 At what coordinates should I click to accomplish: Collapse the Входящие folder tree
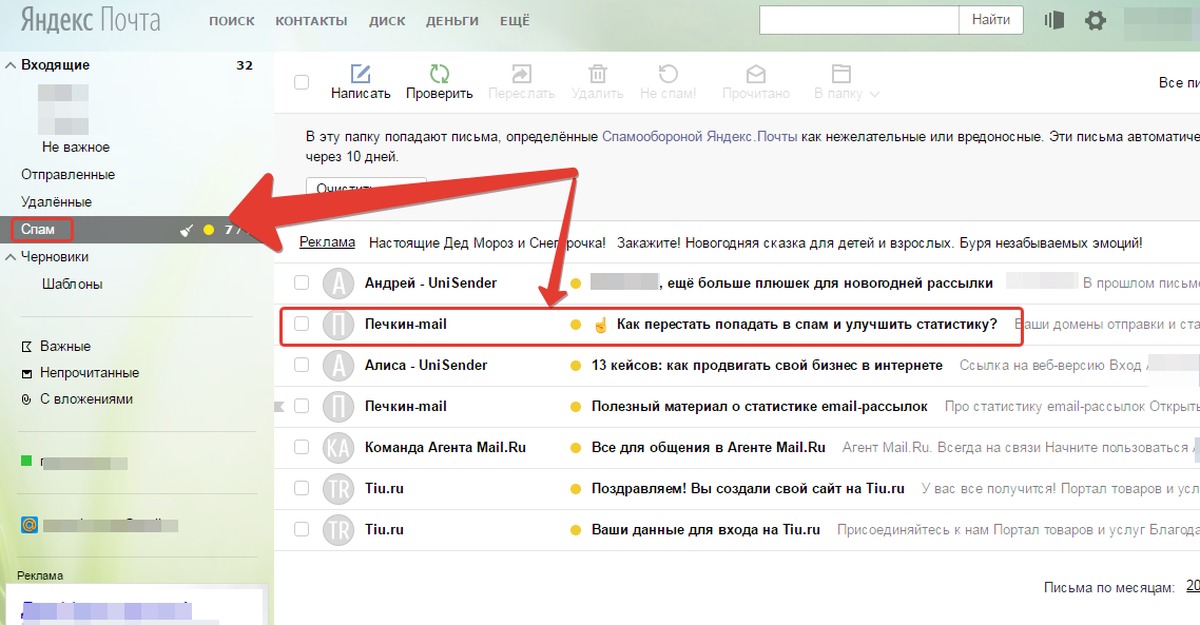11,65
